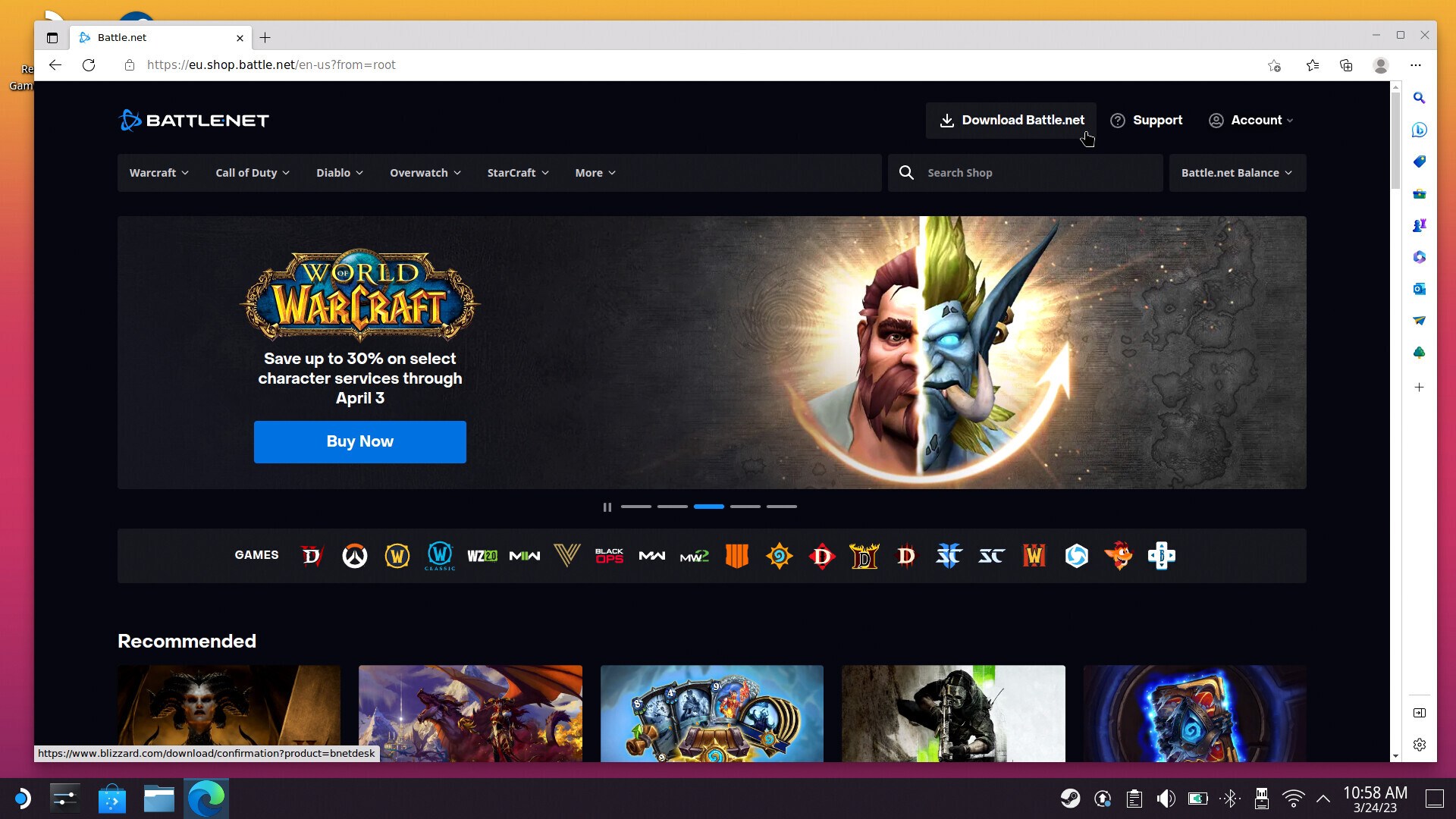Select the Crash Bandicoot icon
The width and height of the screenshot is (1456, 819).
coord(1119,556)
